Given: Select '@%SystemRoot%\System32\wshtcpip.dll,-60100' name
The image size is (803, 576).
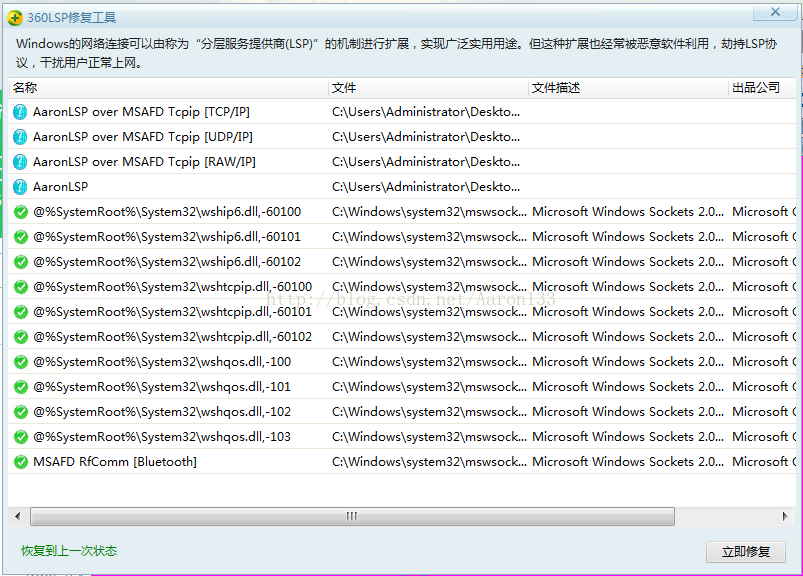Looking at the screenshot, I should (173, 287).
